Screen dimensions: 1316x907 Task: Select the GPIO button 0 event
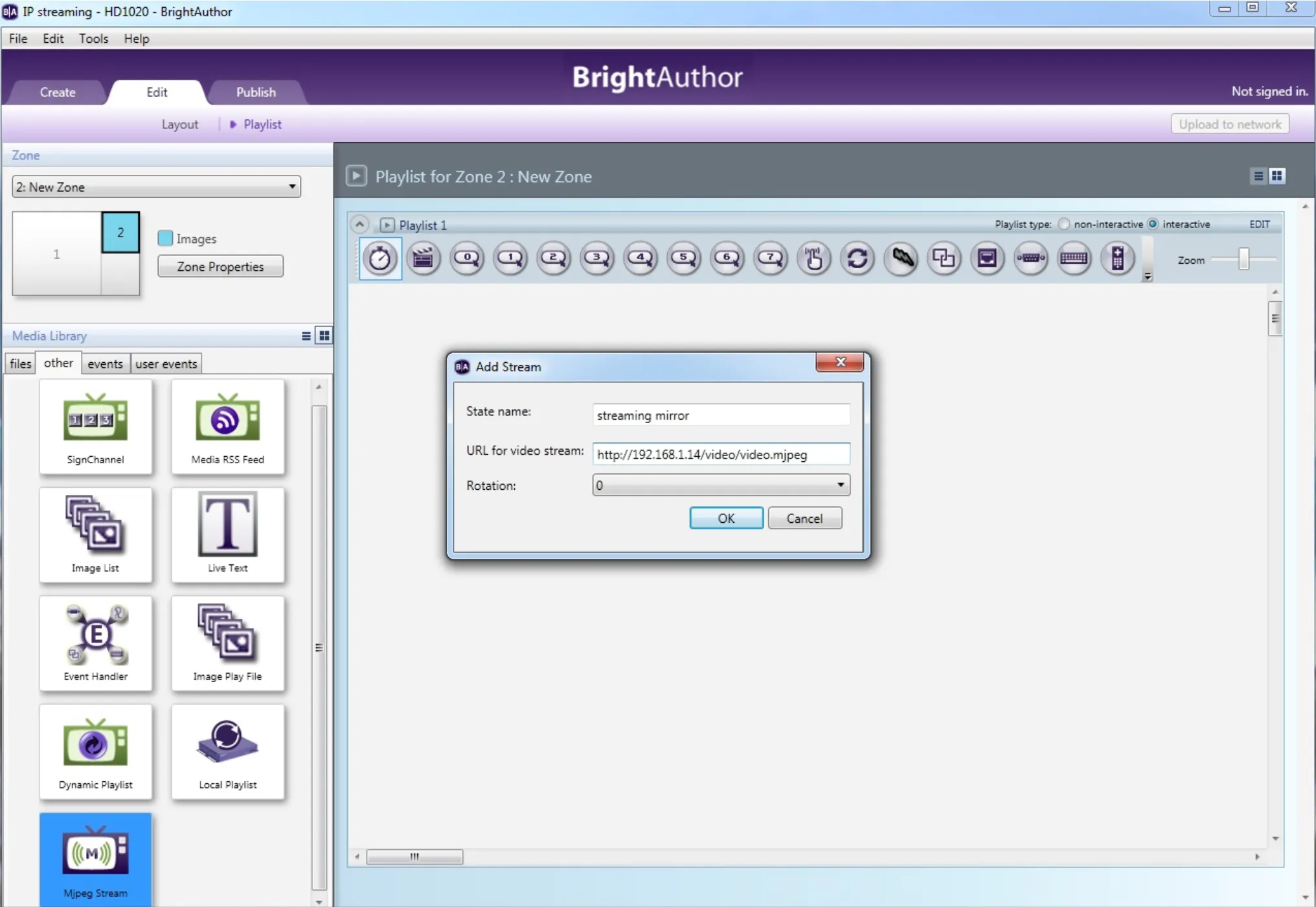coord(467,258)
